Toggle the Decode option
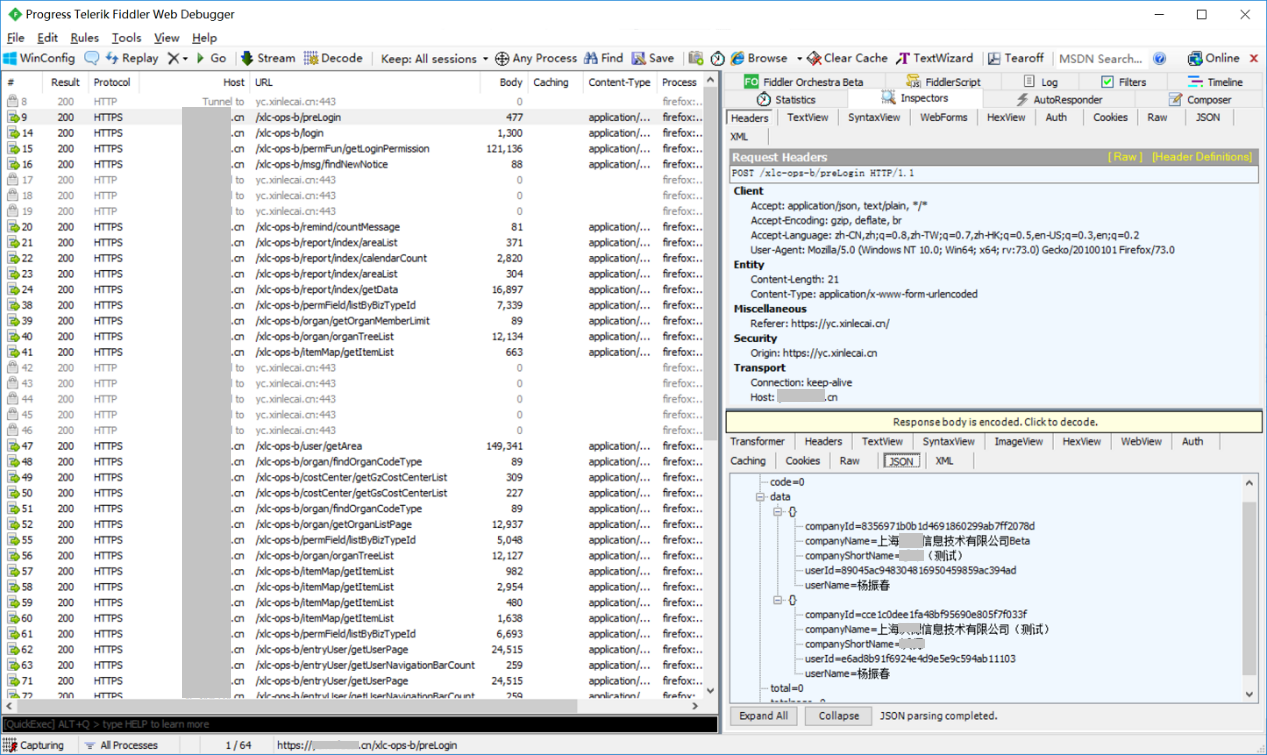 click(x=333, y=58)
